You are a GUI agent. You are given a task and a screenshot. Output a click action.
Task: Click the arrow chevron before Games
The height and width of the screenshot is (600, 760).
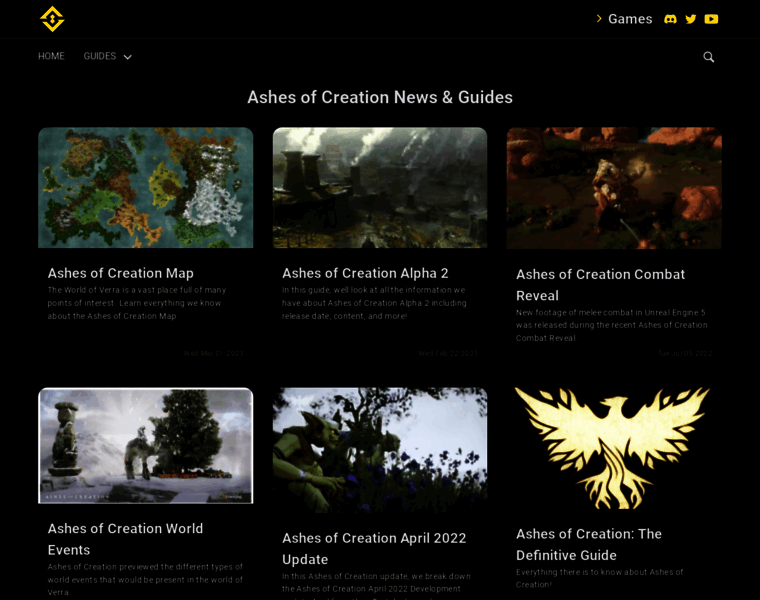(599, 18)
